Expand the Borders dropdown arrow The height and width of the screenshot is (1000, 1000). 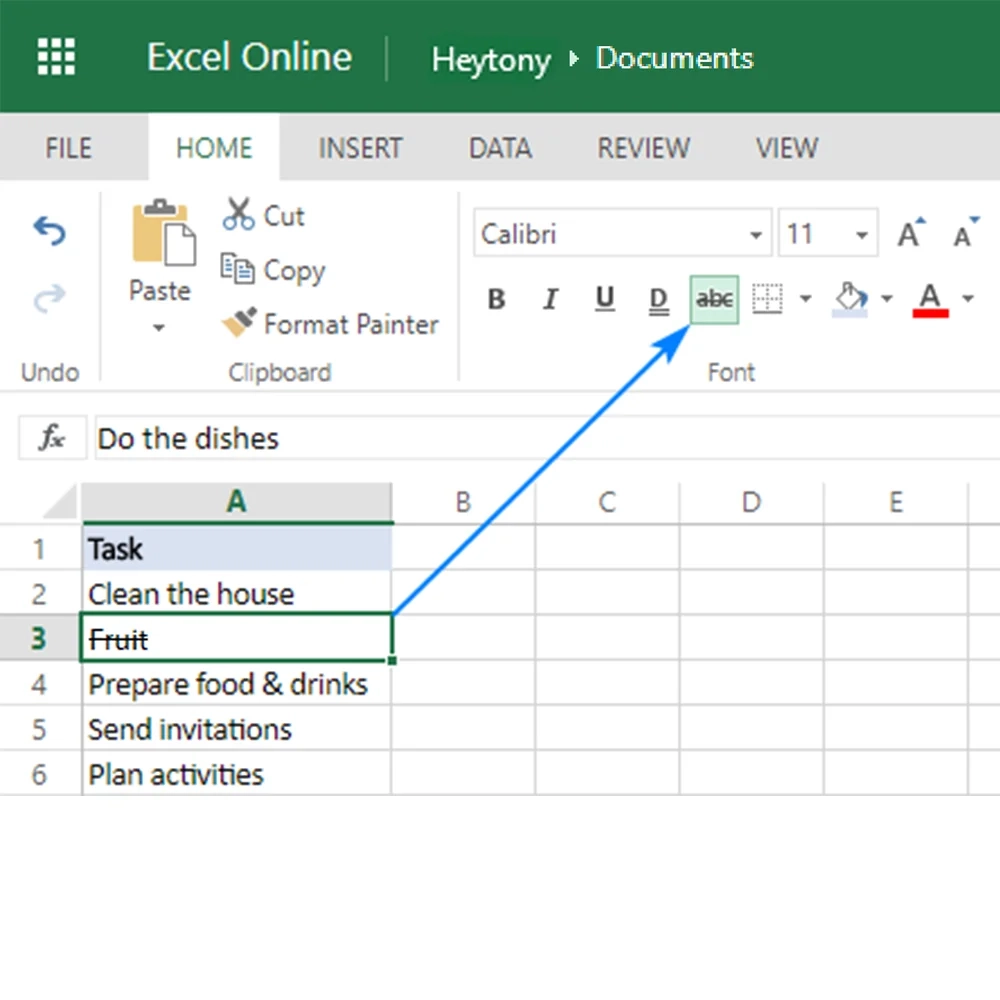coord(805,298)
